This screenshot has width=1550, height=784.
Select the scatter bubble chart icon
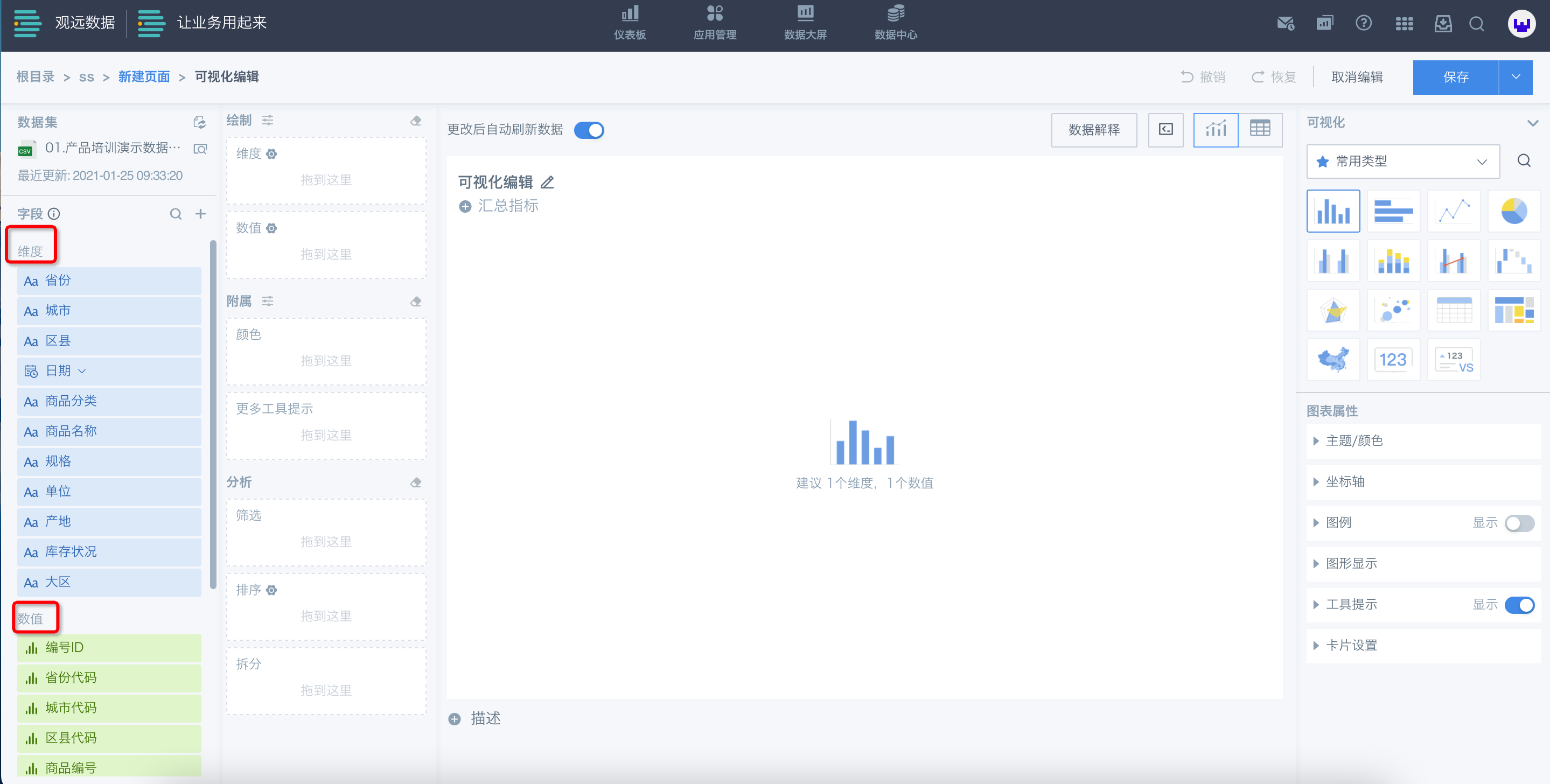coord(1393,311)
